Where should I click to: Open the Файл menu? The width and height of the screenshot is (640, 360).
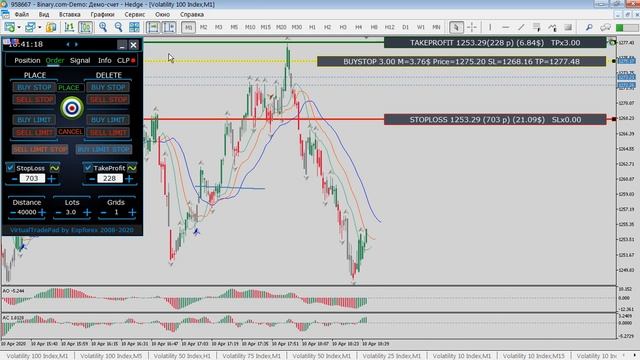(22, 14)
